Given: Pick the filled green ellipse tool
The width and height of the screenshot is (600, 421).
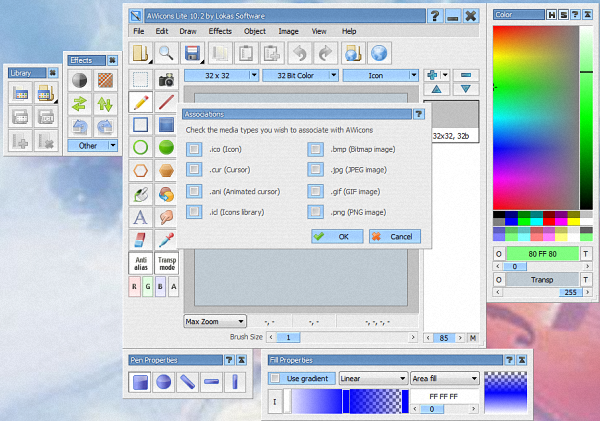Looking at the screenshot, I should [x=166, y=147].
